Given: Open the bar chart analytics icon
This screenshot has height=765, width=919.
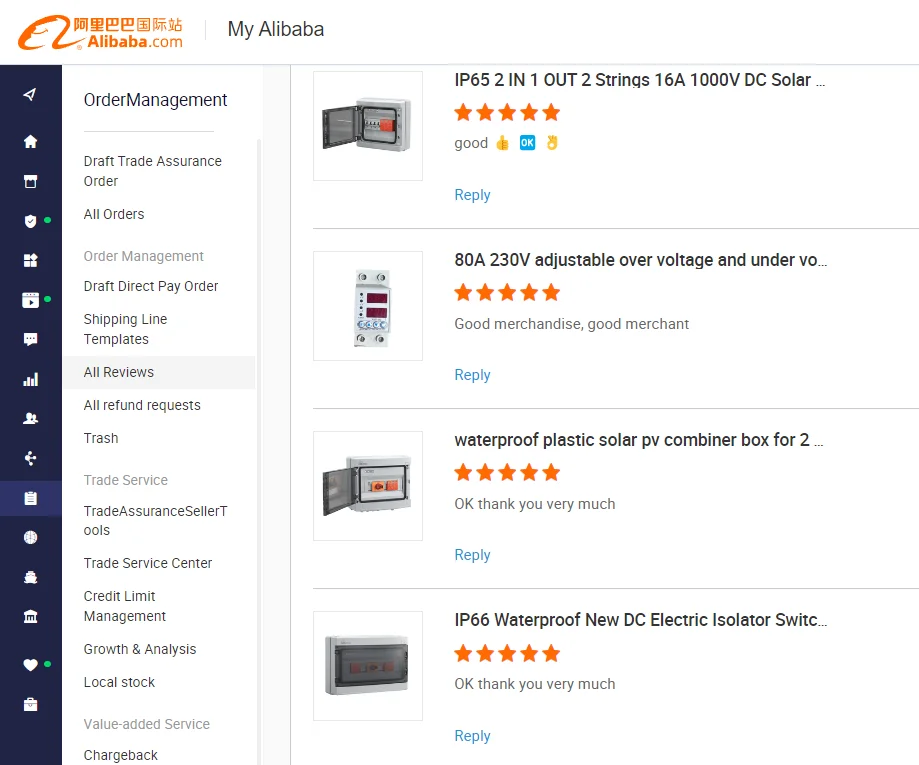Looking at the screenshot, I should click(x=30, y=380).
